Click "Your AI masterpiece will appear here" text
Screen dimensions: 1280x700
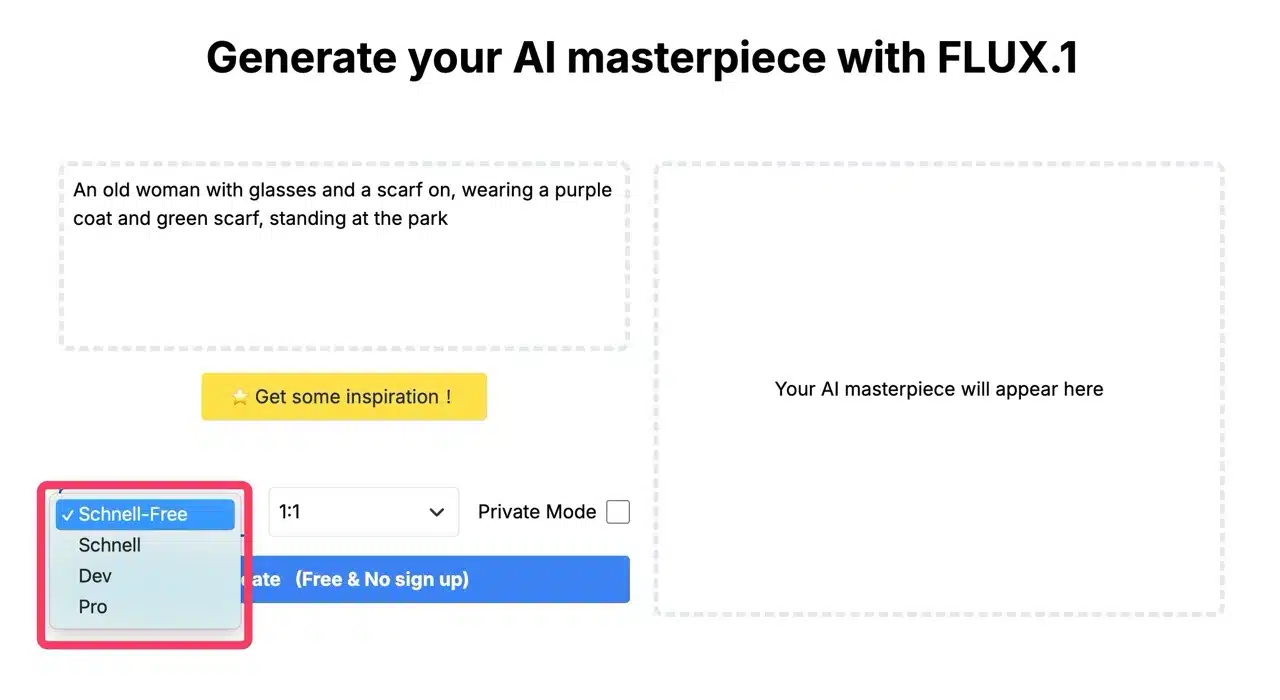pyautogui.click(x=938, y=389)
